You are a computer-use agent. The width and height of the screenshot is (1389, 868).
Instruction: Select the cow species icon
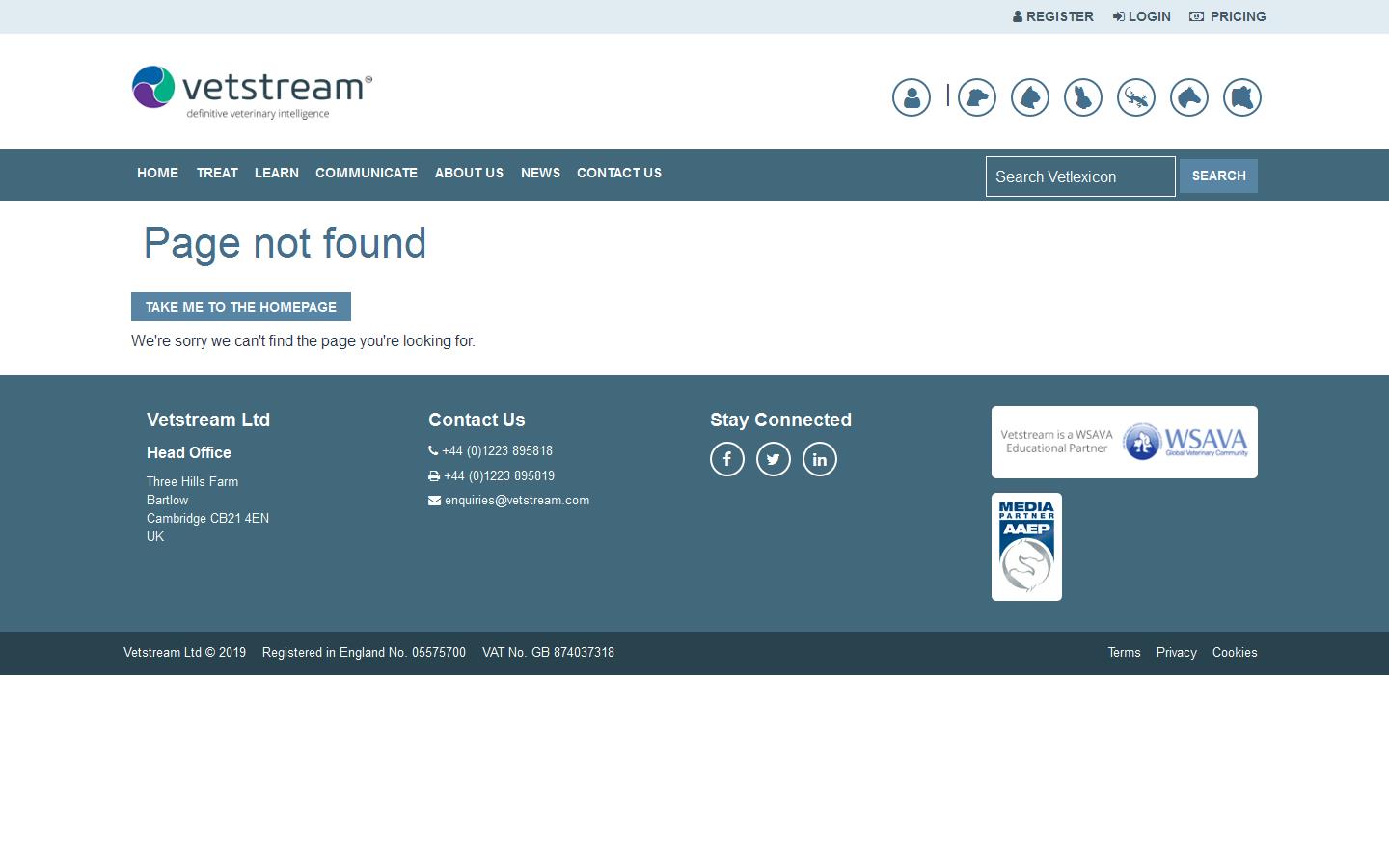point(1241,97)
